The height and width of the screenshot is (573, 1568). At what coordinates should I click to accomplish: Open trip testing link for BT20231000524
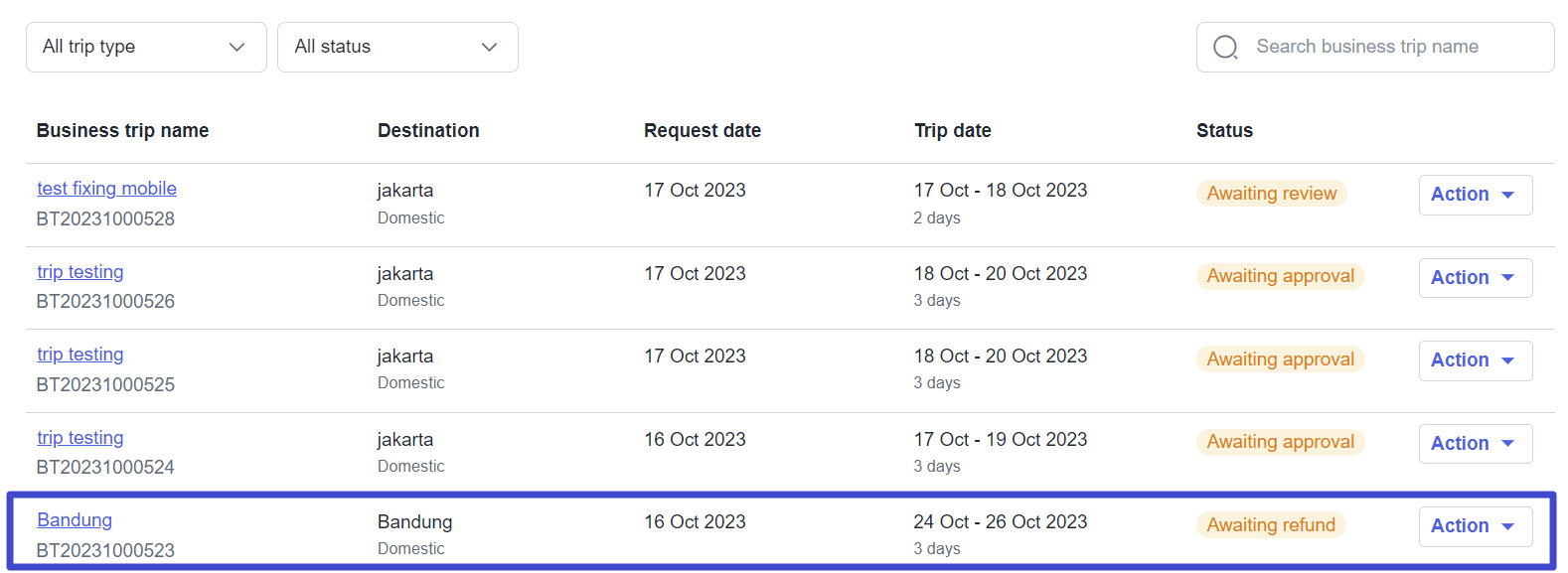point(80,438)
